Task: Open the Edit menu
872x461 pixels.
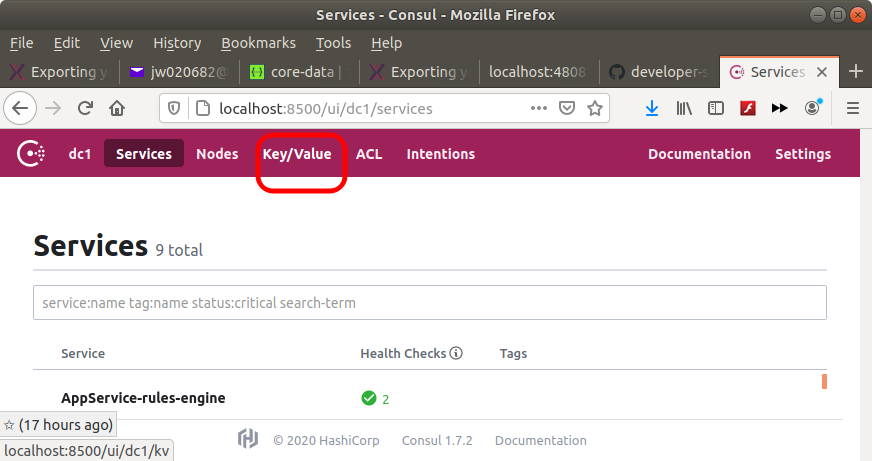Action: 67,43
